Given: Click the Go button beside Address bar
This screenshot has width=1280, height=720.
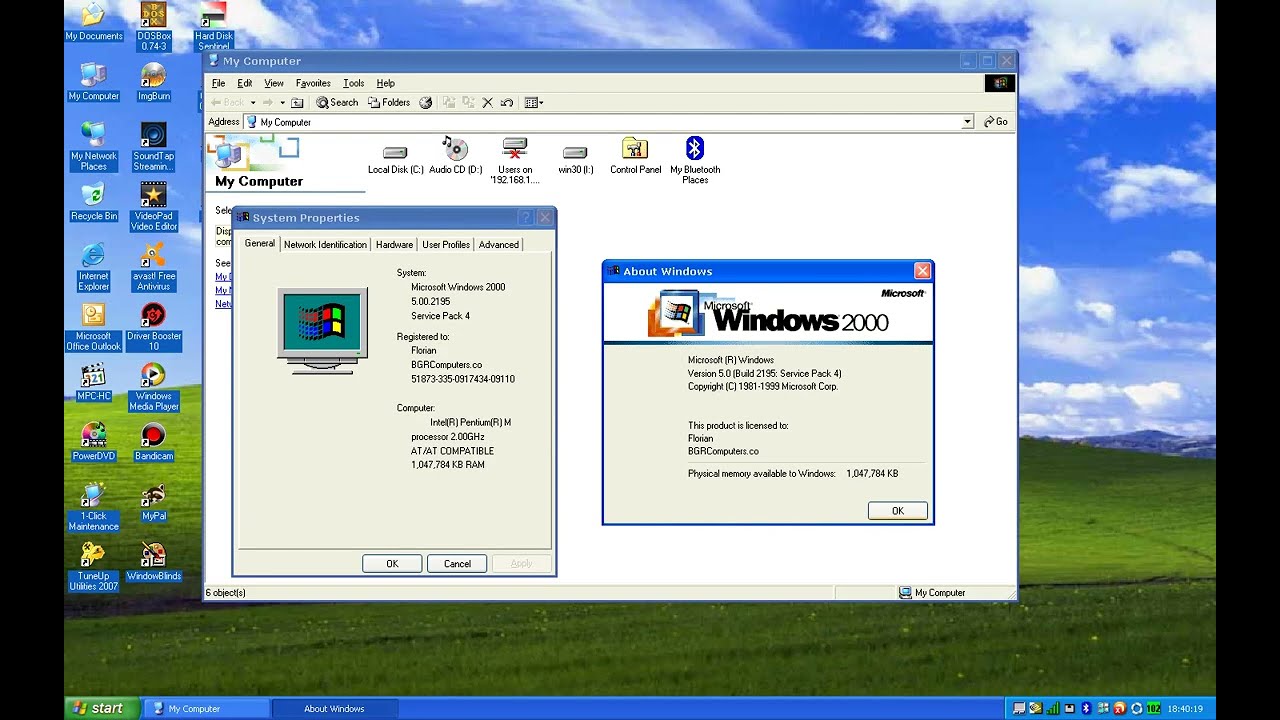Looking at the screenshot, I should (996, 122).
